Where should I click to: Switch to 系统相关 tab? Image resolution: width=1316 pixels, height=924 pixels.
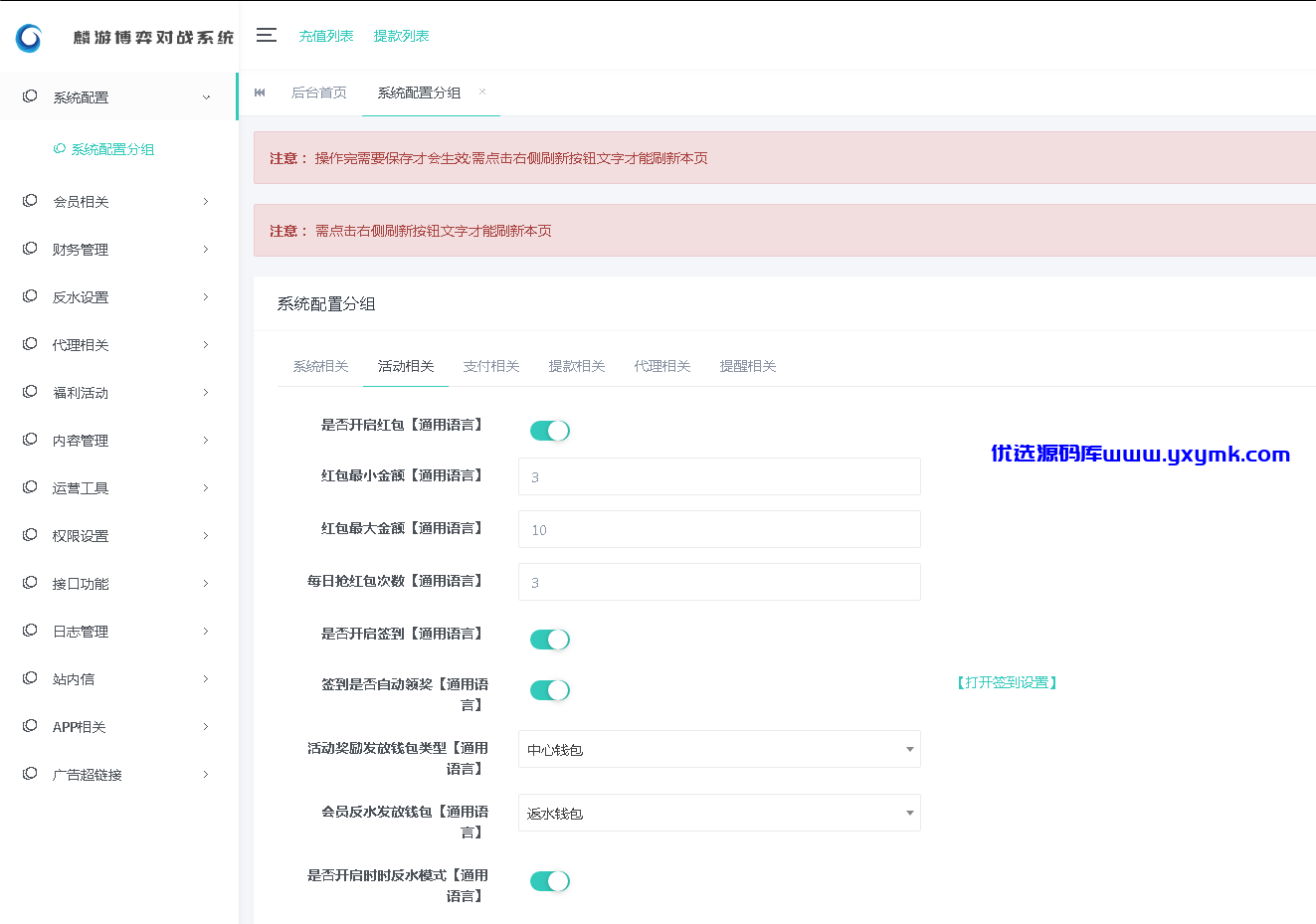click(x=320, y=366)
